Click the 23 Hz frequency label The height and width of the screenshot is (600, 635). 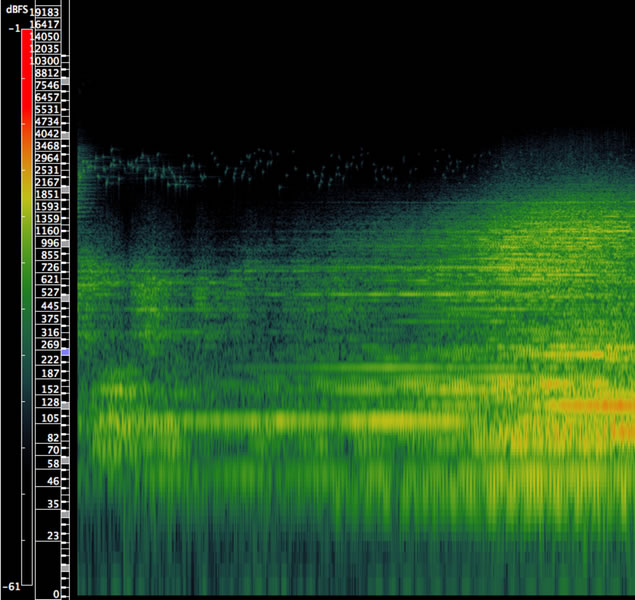click(51, 536)
